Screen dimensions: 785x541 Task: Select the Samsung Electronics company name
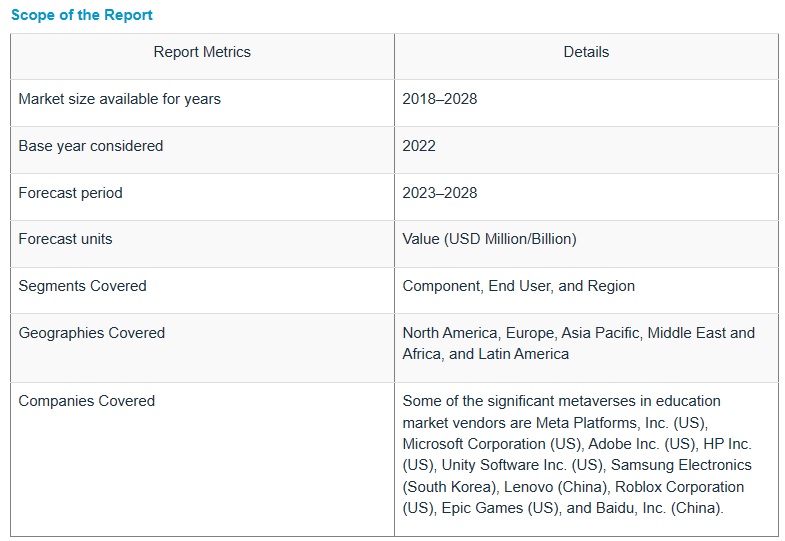point(681,465)
